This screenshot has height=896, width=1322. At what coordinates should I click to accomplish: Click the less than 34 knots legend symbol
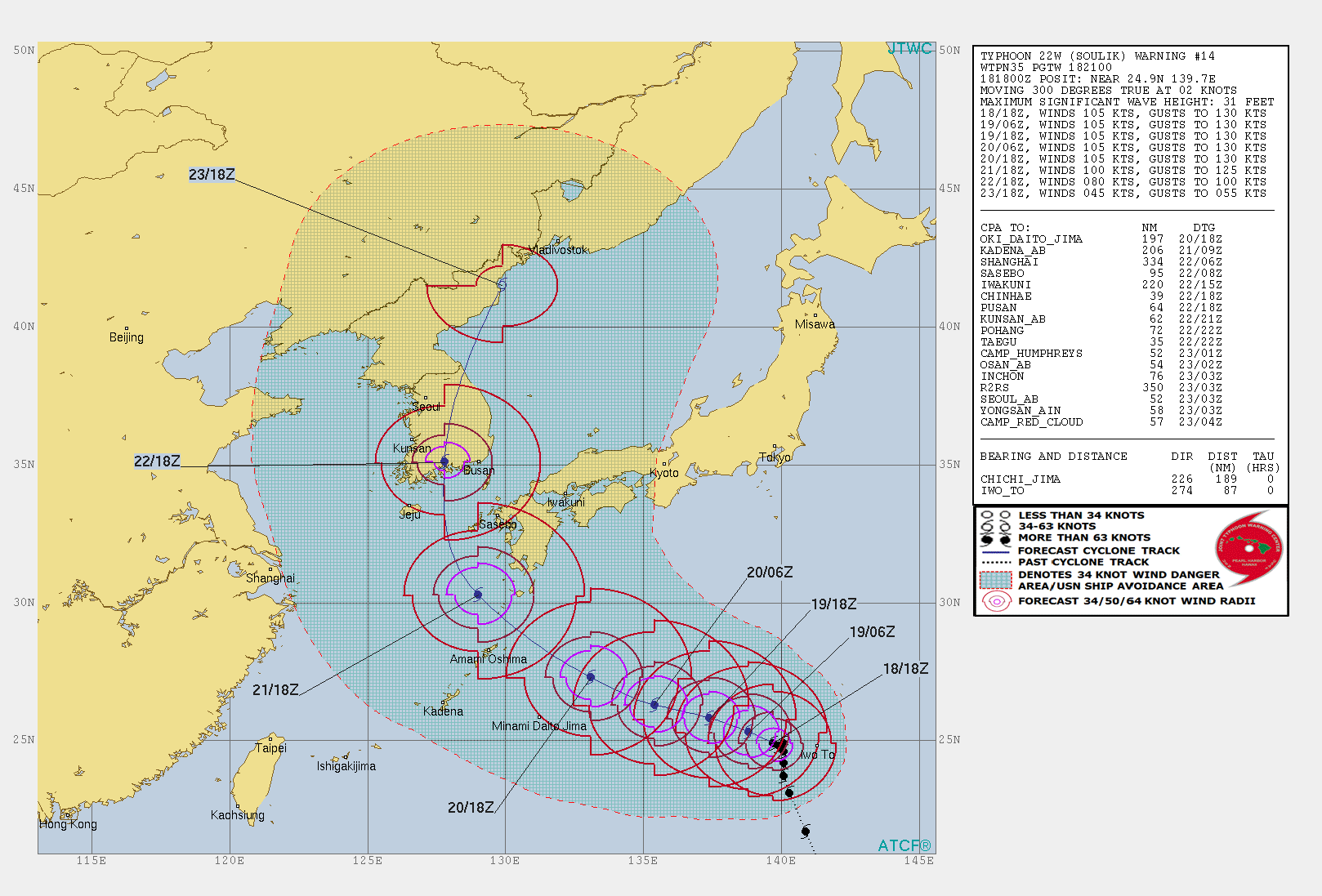[995, 515]
